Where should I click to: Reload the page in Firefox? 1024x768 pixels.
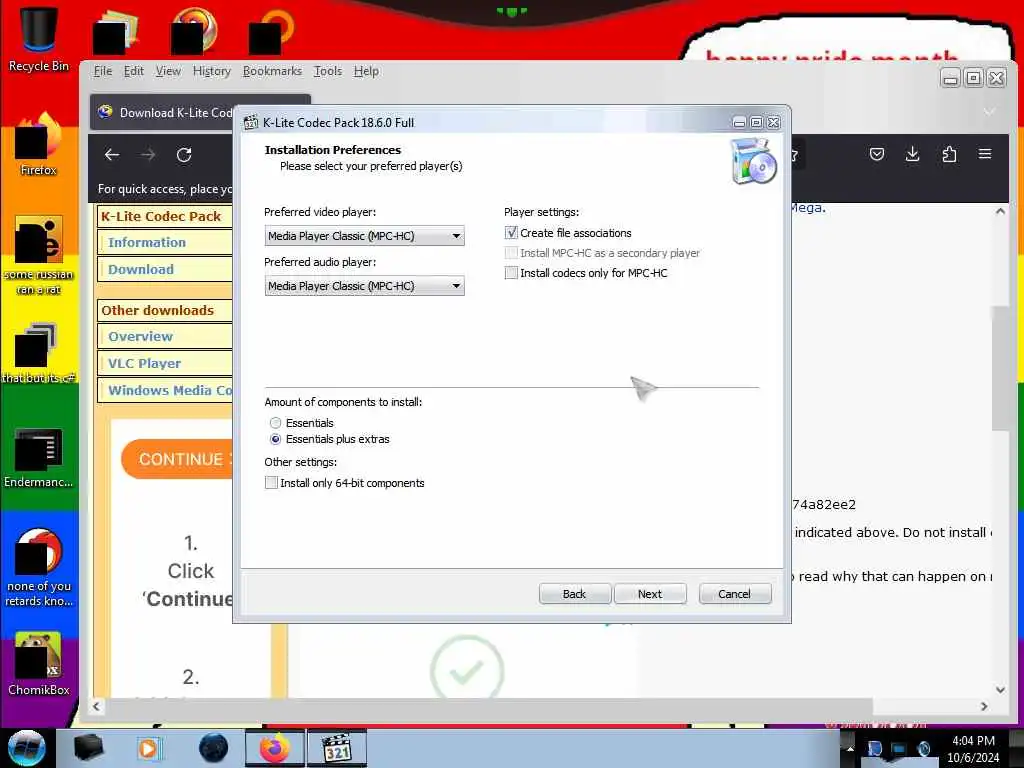[184, 155]
